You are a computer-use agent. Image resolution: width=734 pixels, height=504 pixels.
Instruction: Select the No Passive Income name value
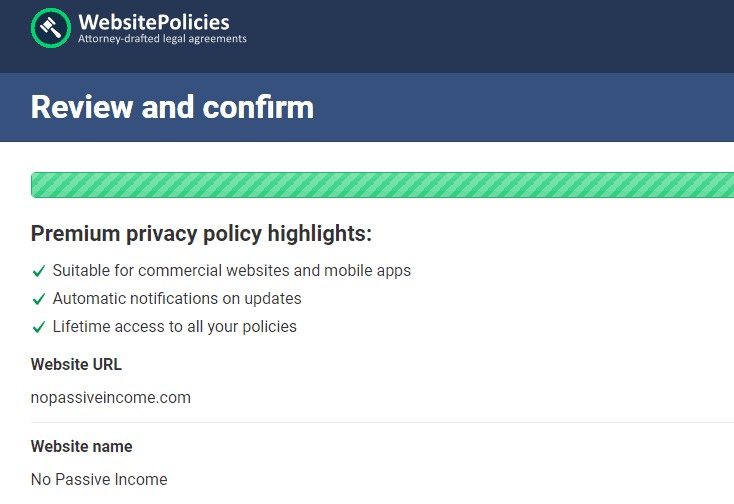tap(99, 480)
